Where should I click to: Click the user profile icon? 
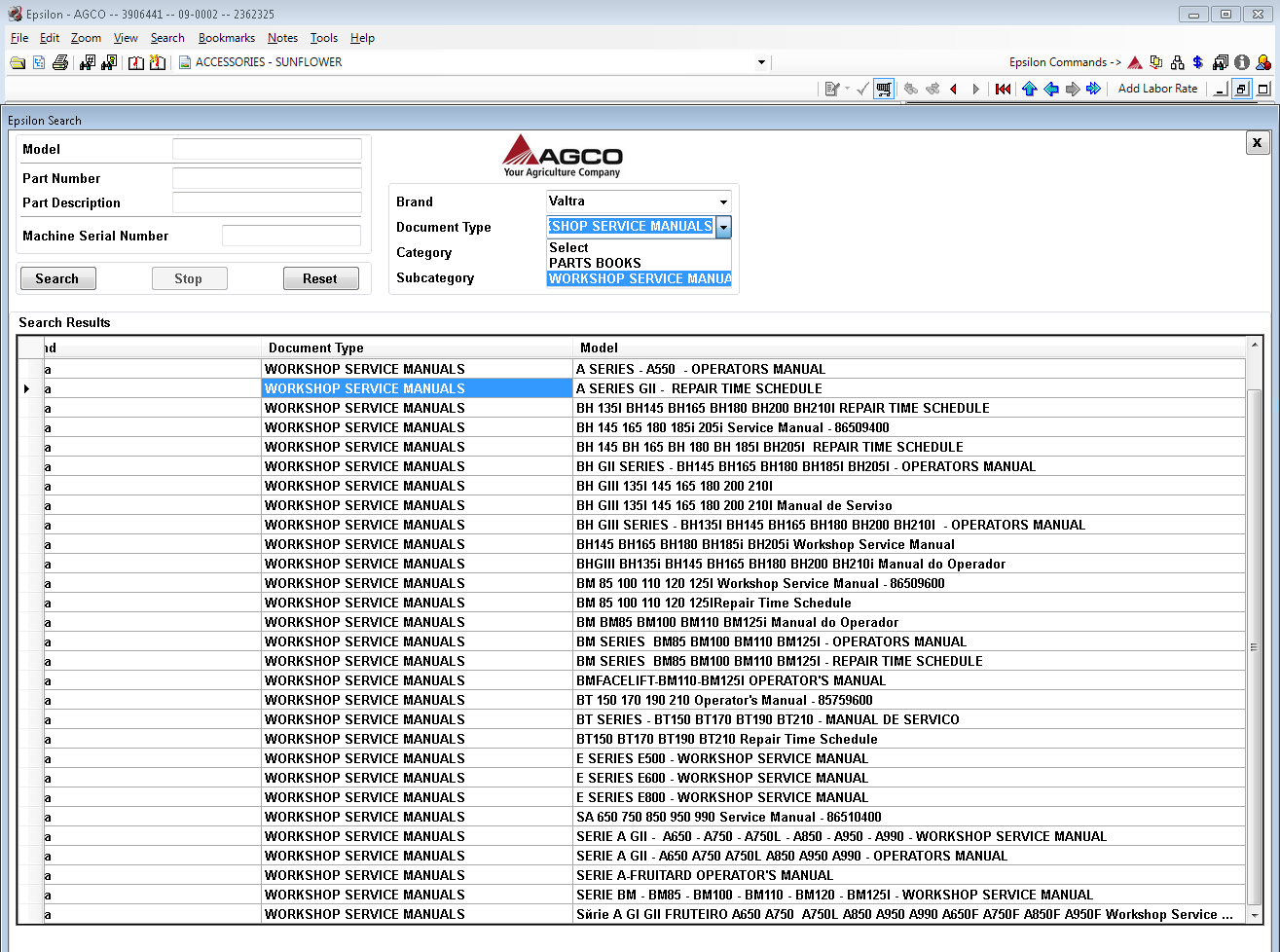pos(1263,62)
